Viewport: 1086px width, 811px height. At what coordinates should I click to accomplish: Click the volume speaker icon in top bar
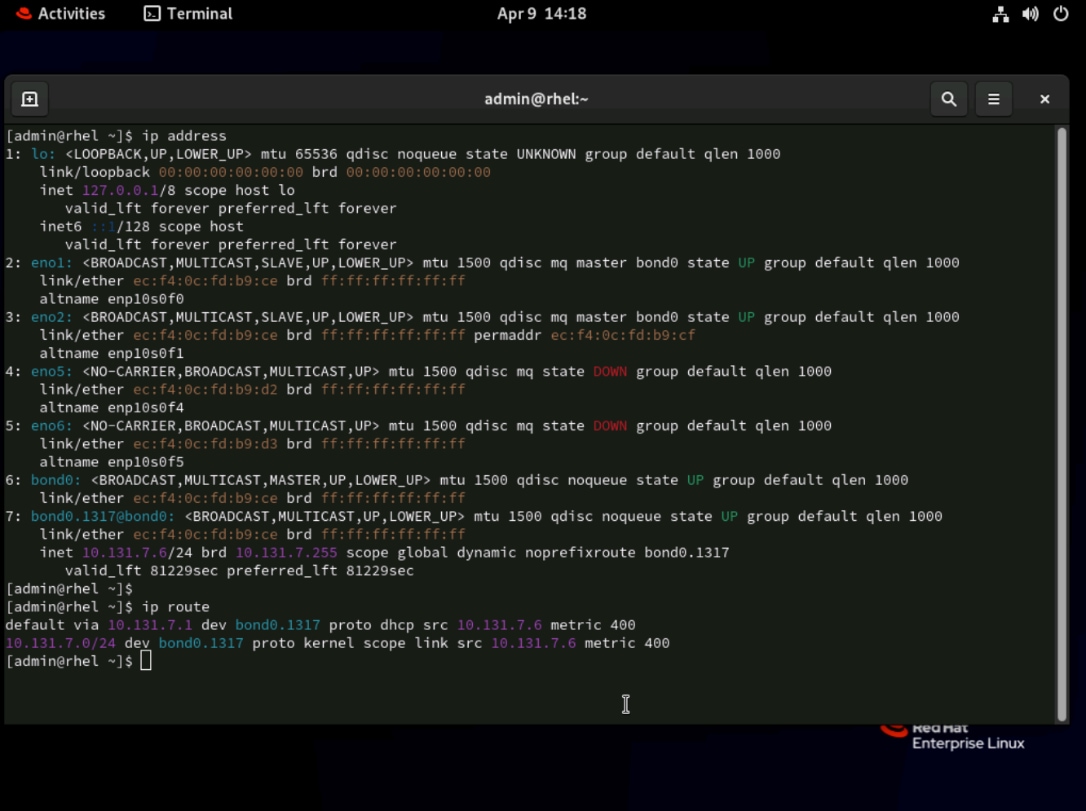pyautogui.click(x=1031, y=14)
